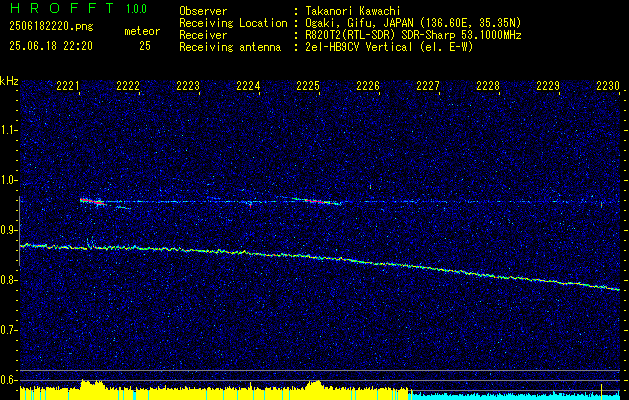The height and width of the screenshot is (400, 629).
Task: Click the meteor count value 25
Action: point(145,46)
